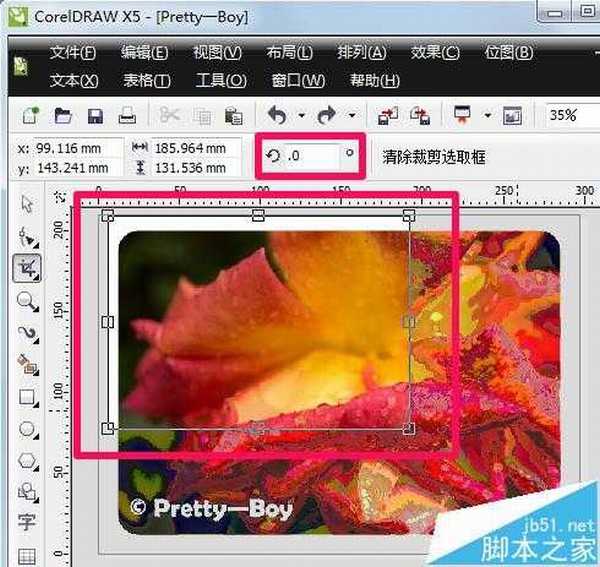
Task: Click the Save disk icon
Action: [x=95, y=115]
